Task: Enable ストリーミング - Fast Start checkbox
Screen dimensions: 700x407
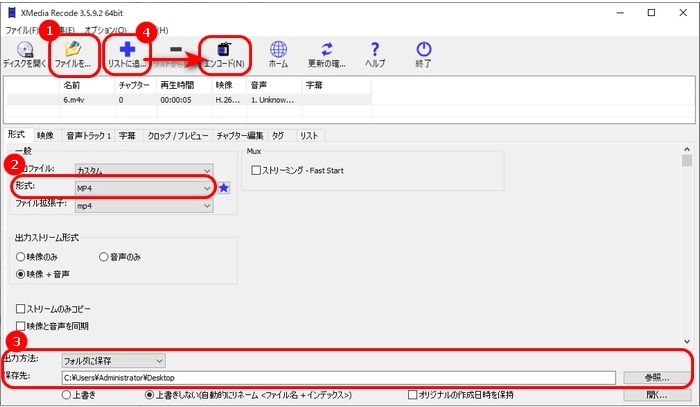Action: pos(258,171)
